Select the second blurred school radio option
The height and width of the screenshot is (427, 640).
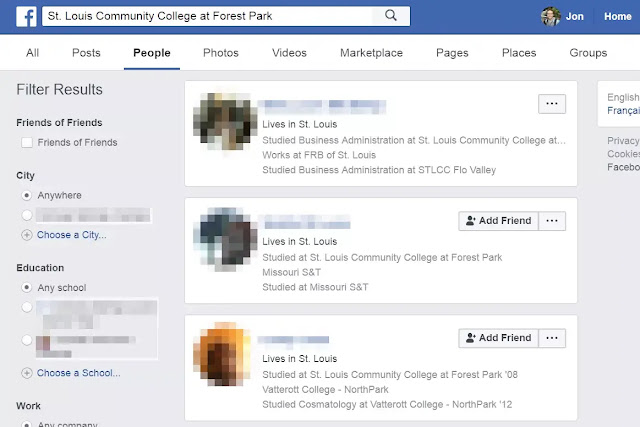[27, 340]
